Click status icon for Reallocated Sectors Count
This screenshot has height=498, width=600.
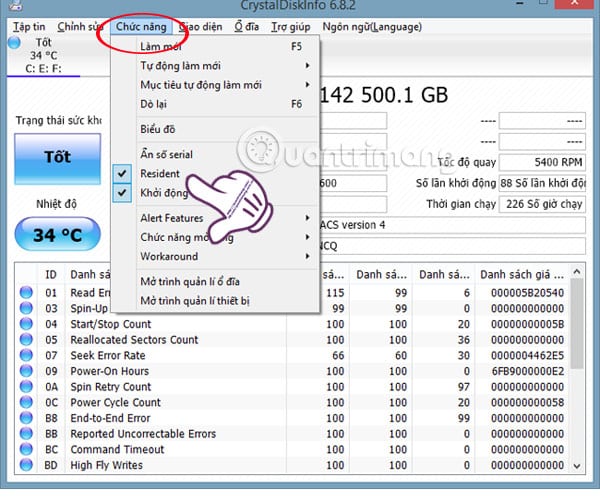point(26,340)
